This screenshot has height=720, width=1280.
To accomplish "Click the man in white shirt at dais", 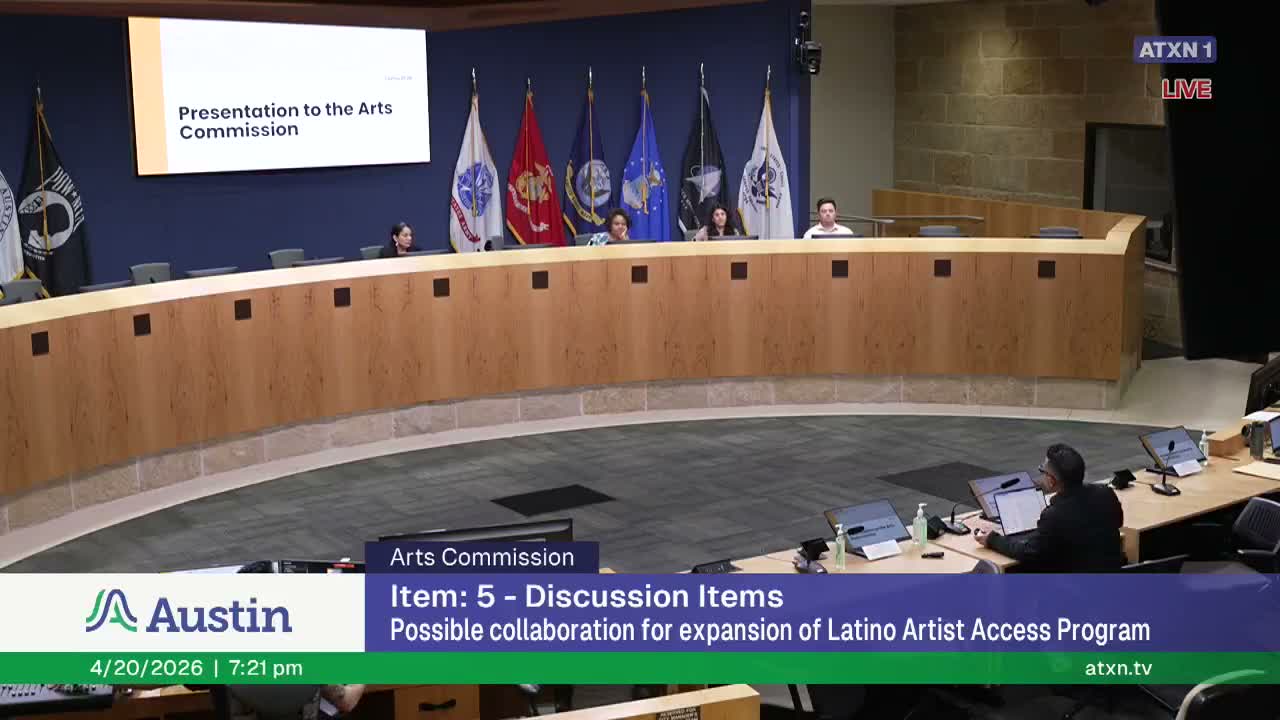I will (827, 218).
